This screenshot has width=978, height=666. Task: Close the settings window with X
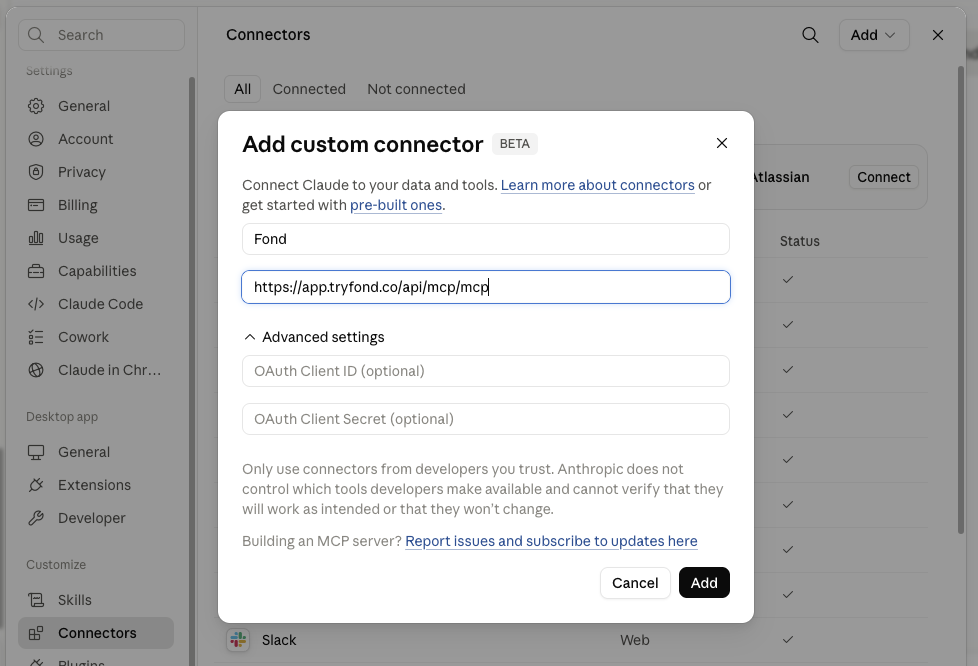[937, 35]
